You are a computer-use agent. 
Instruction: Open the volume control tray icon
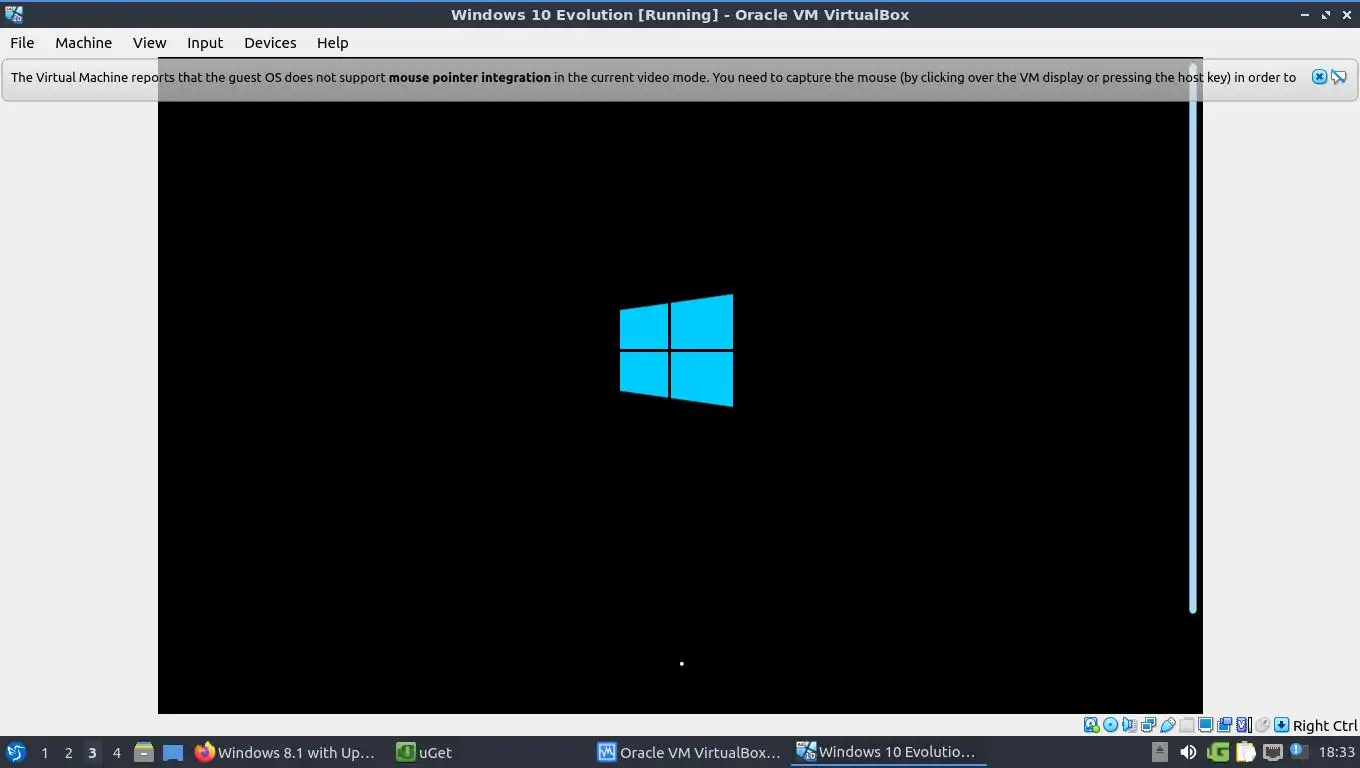point(1188,752)
